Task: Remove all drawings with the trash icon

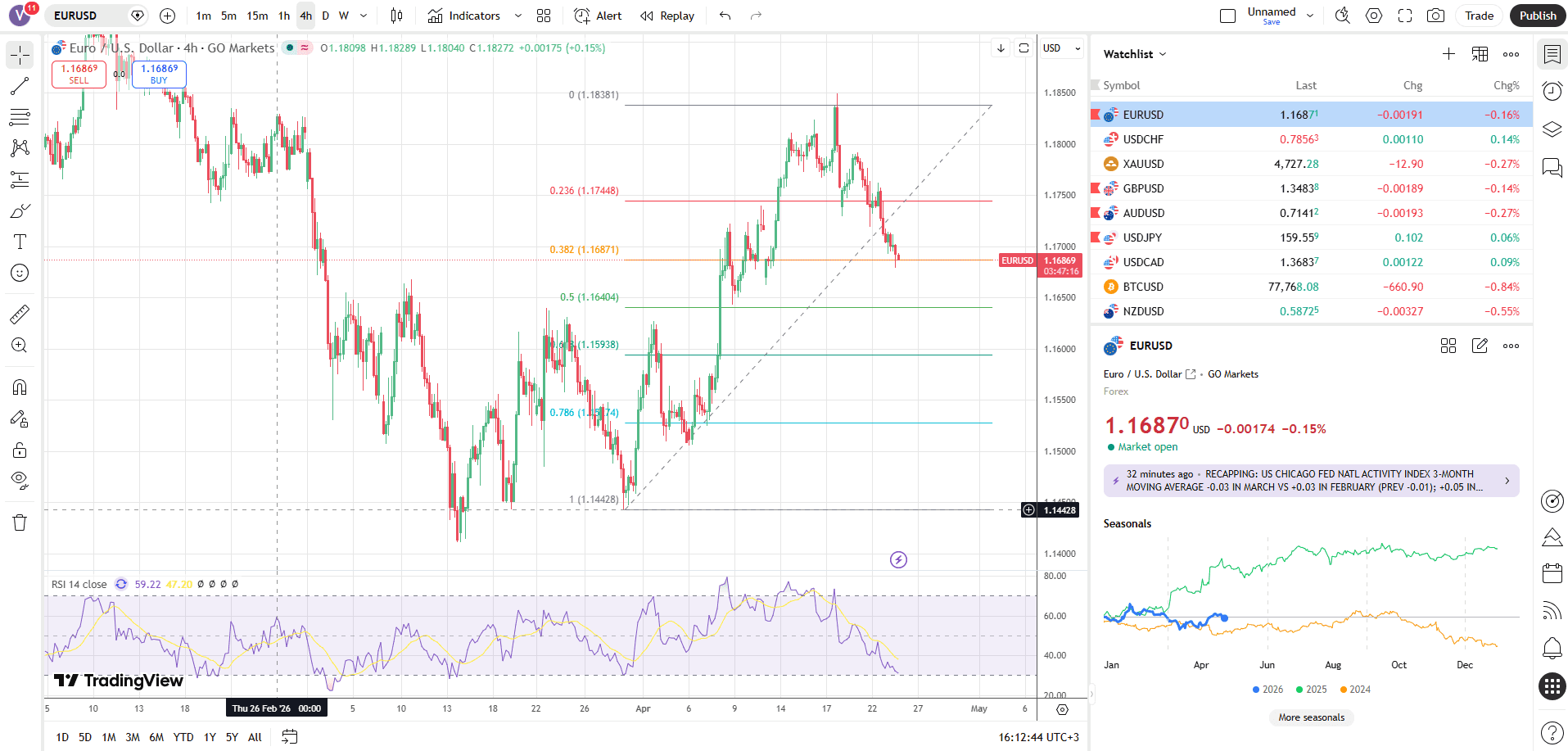Action: (20, 522)
